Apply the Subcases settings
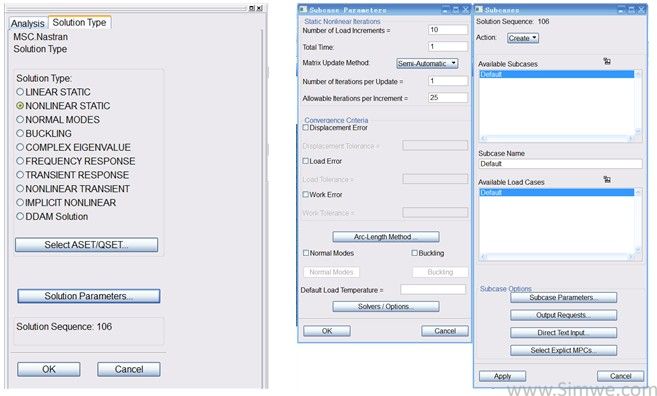This screenshot has width=657, height=396. coord(502,376)
